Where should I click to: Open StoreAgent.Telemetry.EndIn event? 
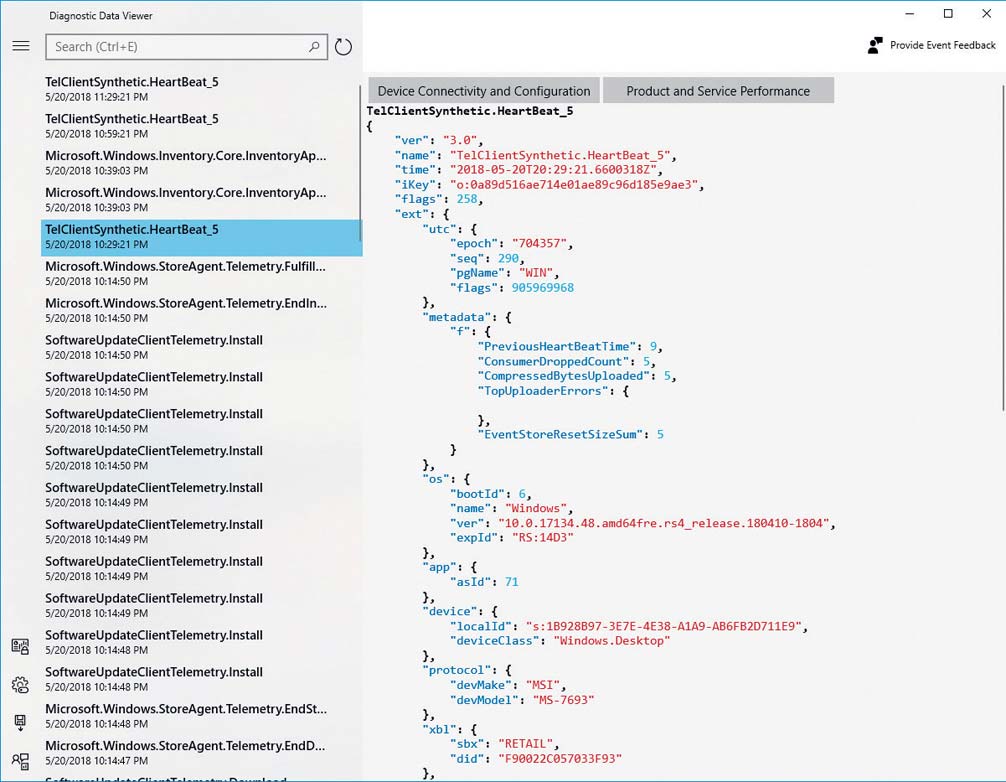201,310
